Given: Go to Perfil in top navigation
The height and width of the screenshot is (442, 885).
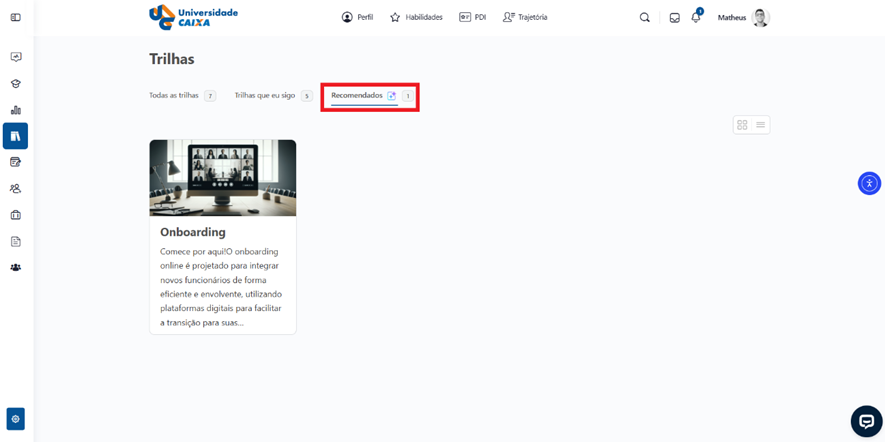Looking at the screenshot, I should pos(357,18).
